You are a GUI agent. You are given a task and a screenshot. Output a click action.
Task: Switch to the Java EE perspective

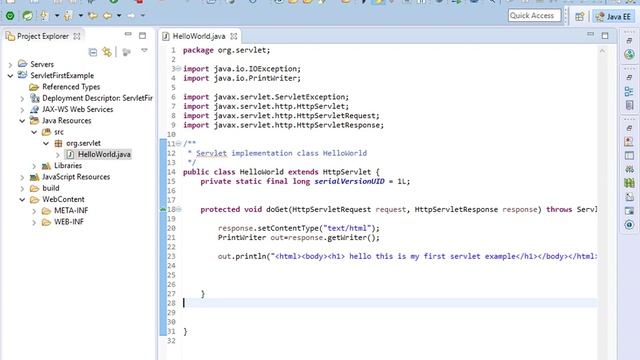pos(613,16)
